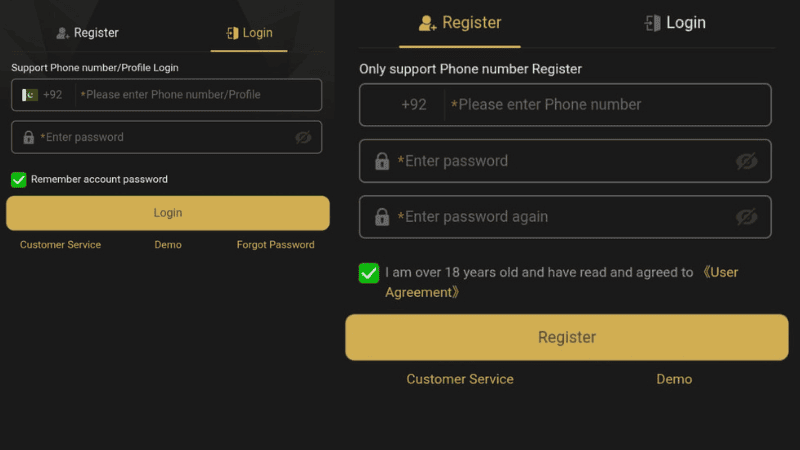This screenshot has width=800, height=450.
Task: Focus the register Phone number input
Action: [x=605, y=105]
